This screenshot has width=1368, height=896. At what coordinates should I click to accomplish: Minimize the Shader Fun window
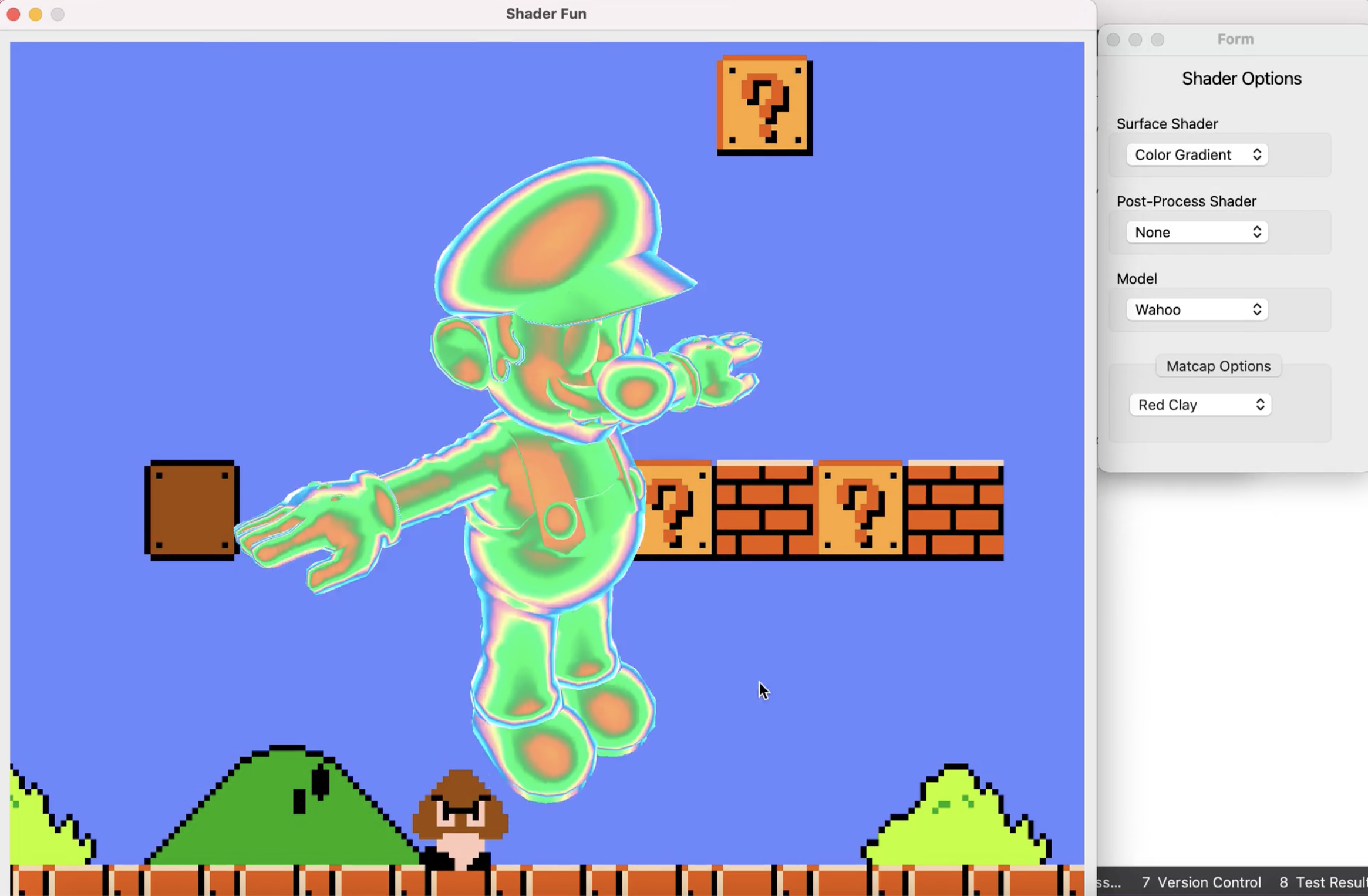pyautogui.click(x=36, y=14)
